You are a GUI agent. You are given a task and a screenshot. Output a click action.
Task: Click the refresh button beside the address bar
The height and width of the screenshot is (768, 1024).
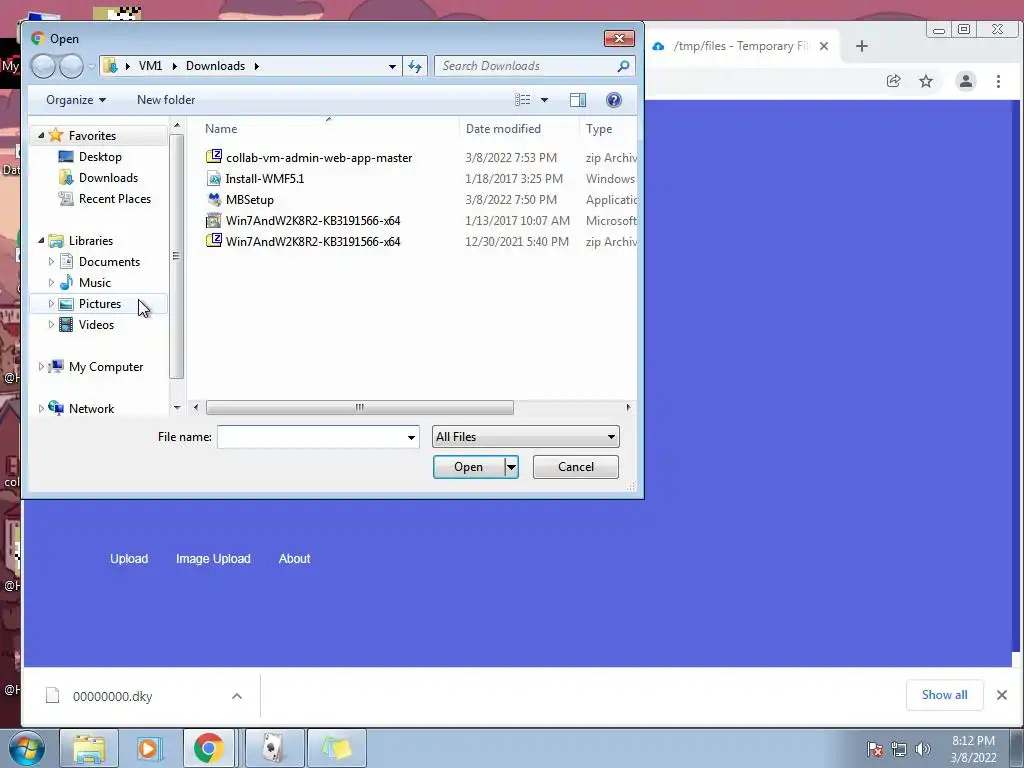tap(415, 66)
